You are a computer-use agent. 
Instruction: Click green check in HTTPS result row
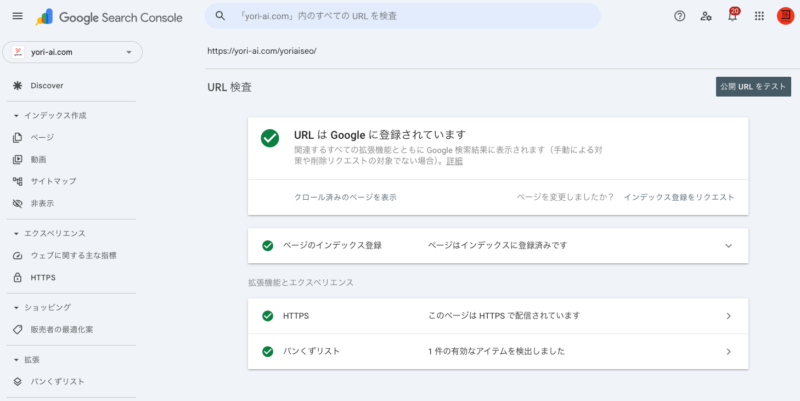(x=267, y=316)
